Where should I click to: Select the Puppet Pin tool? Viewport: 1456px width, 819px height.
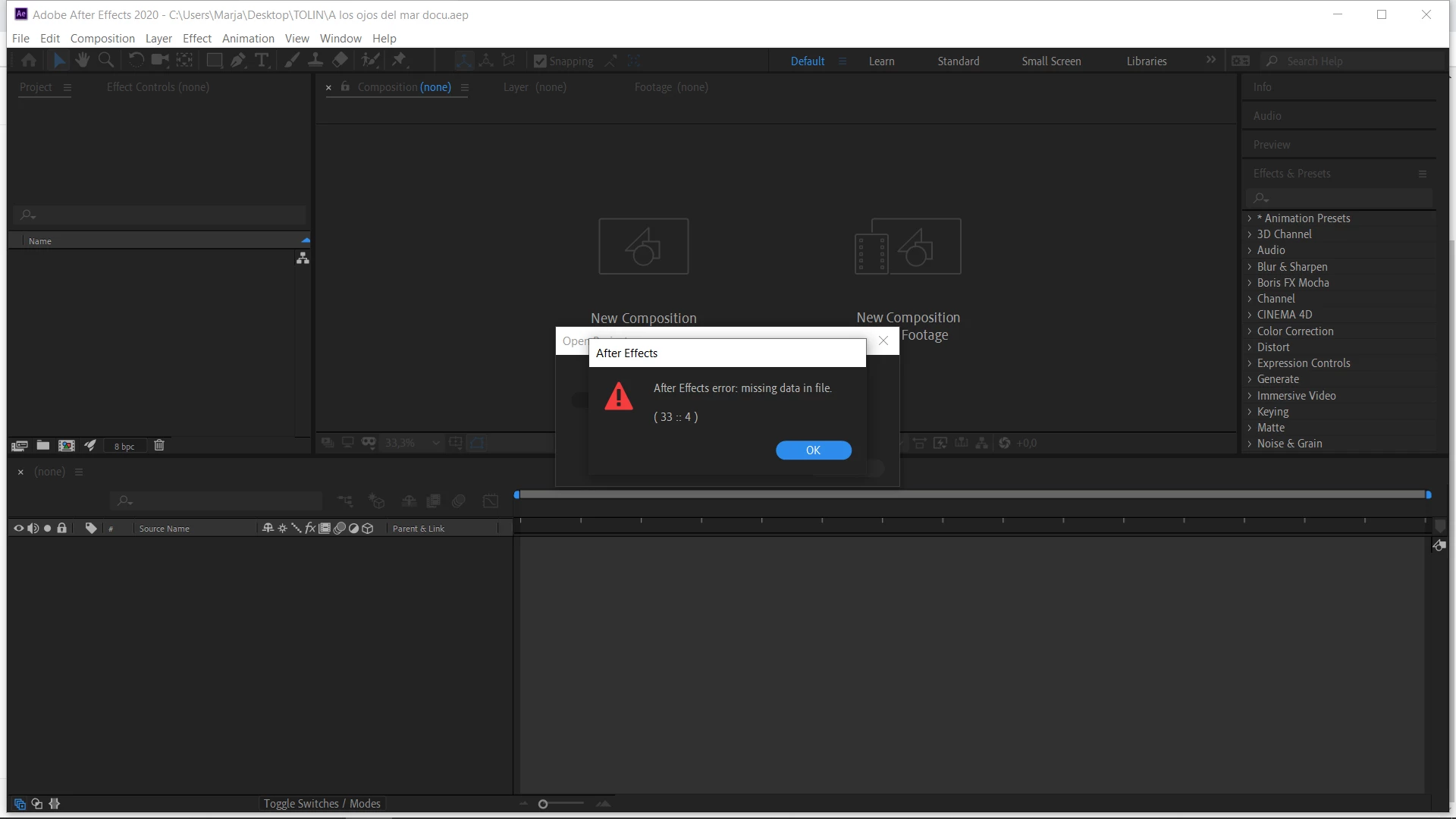pos(399,61)
